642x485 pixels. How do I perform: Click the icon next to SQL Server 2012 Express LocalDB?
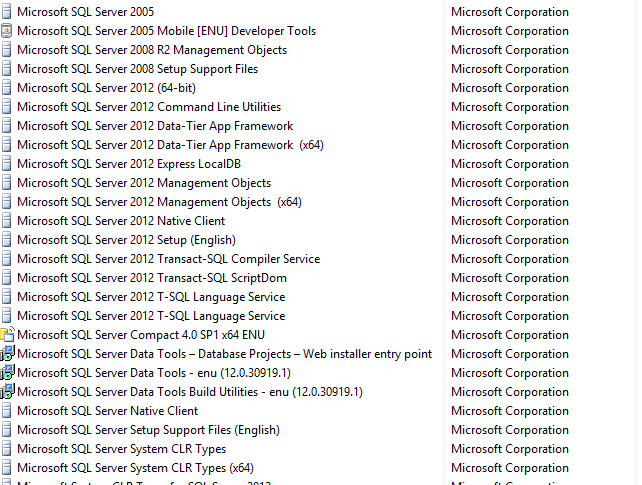(x=7, y=164)
